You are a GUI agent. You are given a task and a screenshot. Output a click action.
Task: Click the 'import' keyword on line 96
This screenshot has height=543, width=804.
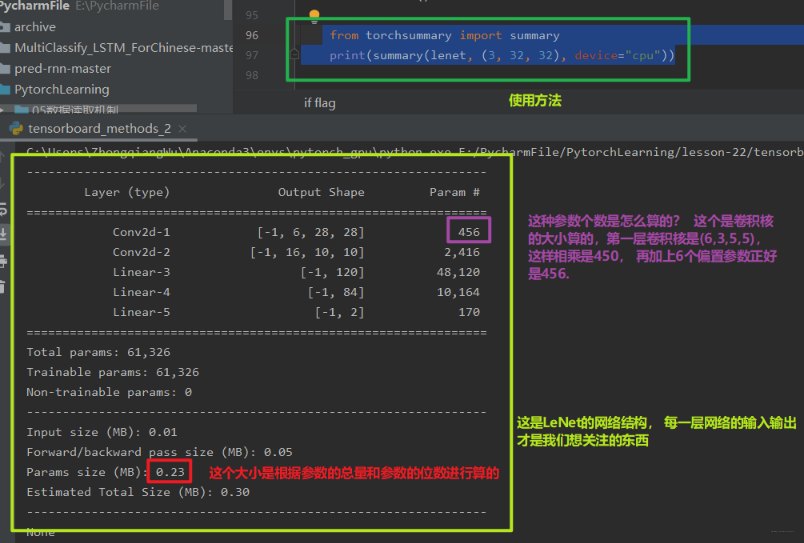coord(480,35)
